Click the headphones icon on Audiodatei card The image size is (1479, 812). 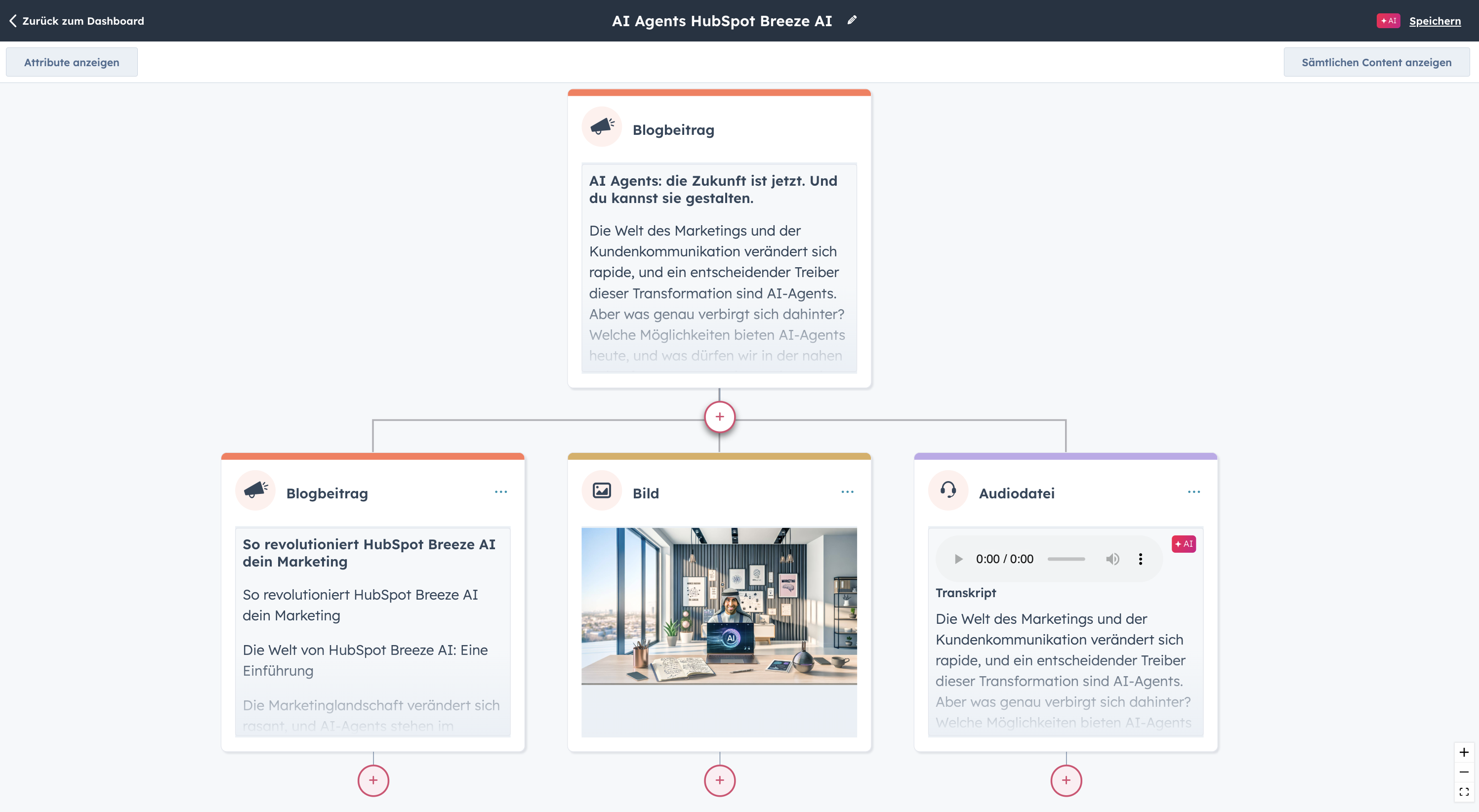click(948, 490)
